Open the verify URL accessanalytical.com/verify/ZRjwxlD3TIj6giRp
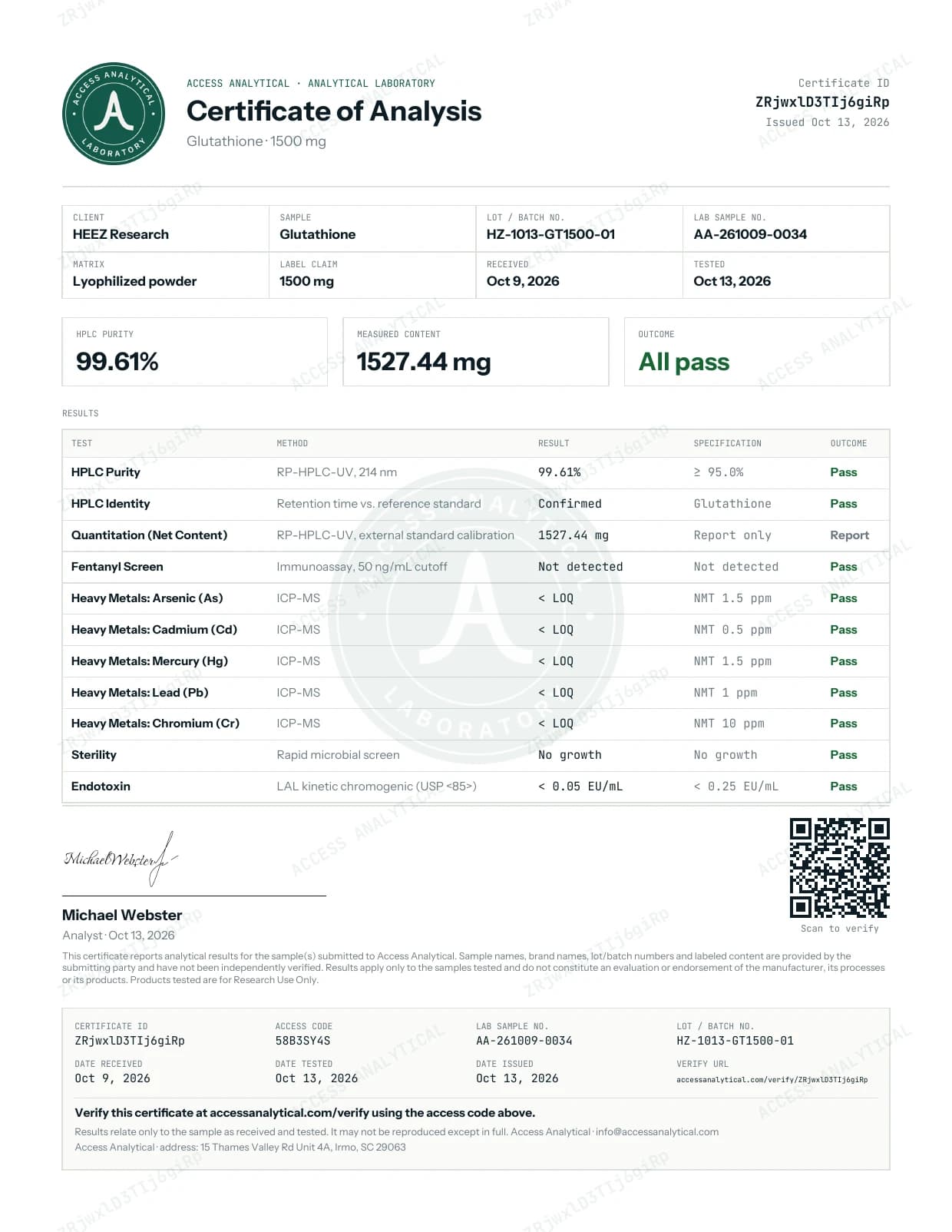This screenshot has width=952, height=1232. point(772,1080)
